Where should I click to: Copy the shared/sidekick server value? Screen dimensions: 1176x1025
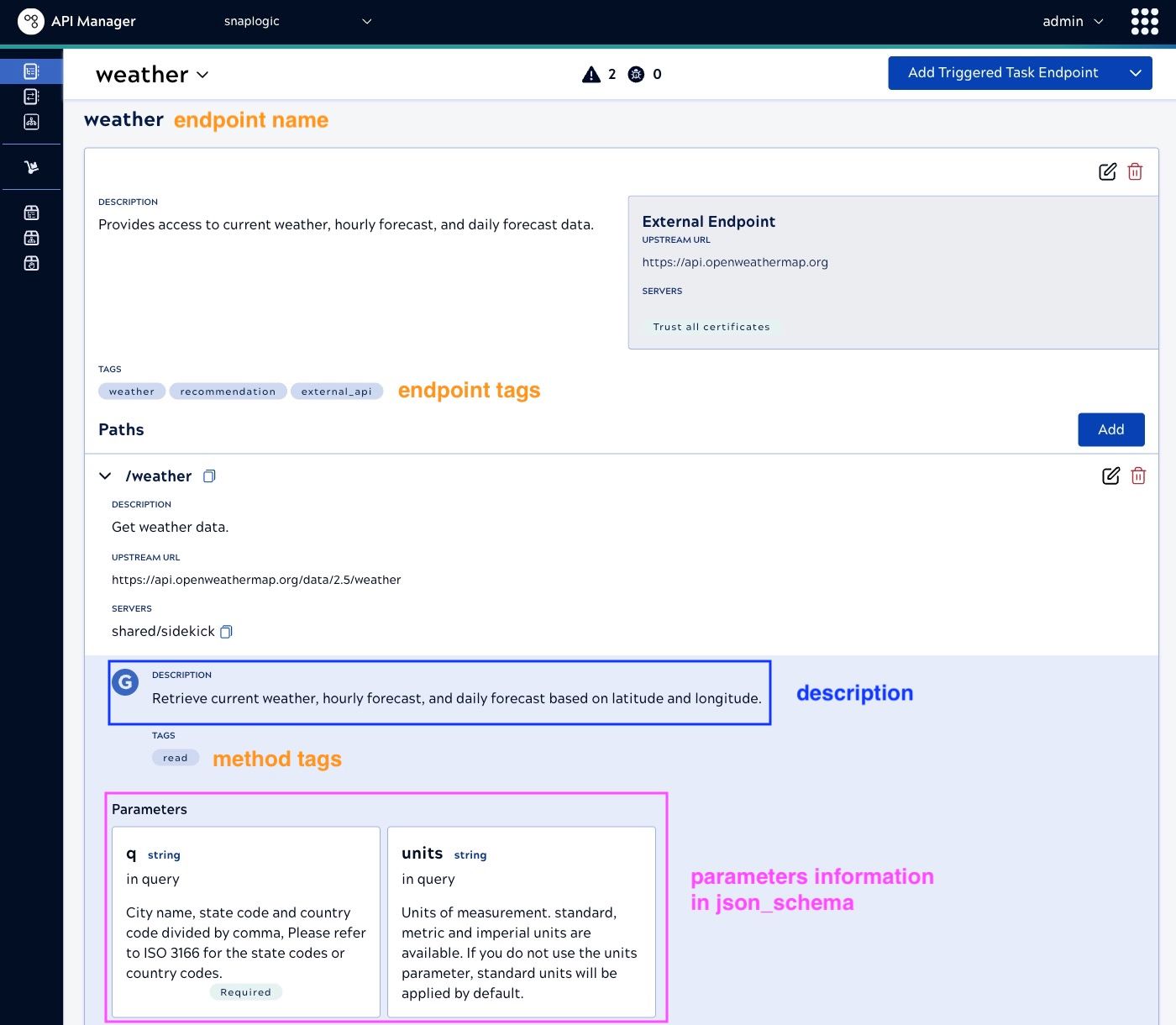226,632
